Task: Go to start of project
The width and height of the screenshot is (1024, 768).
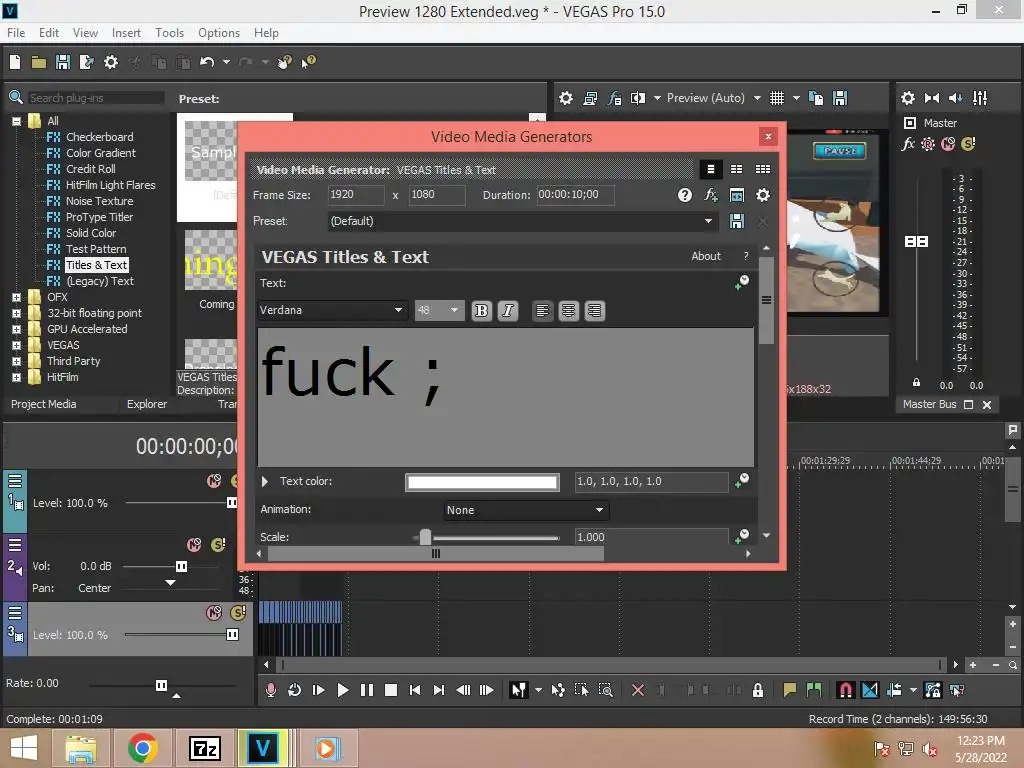Action: (x=415, y=690)
